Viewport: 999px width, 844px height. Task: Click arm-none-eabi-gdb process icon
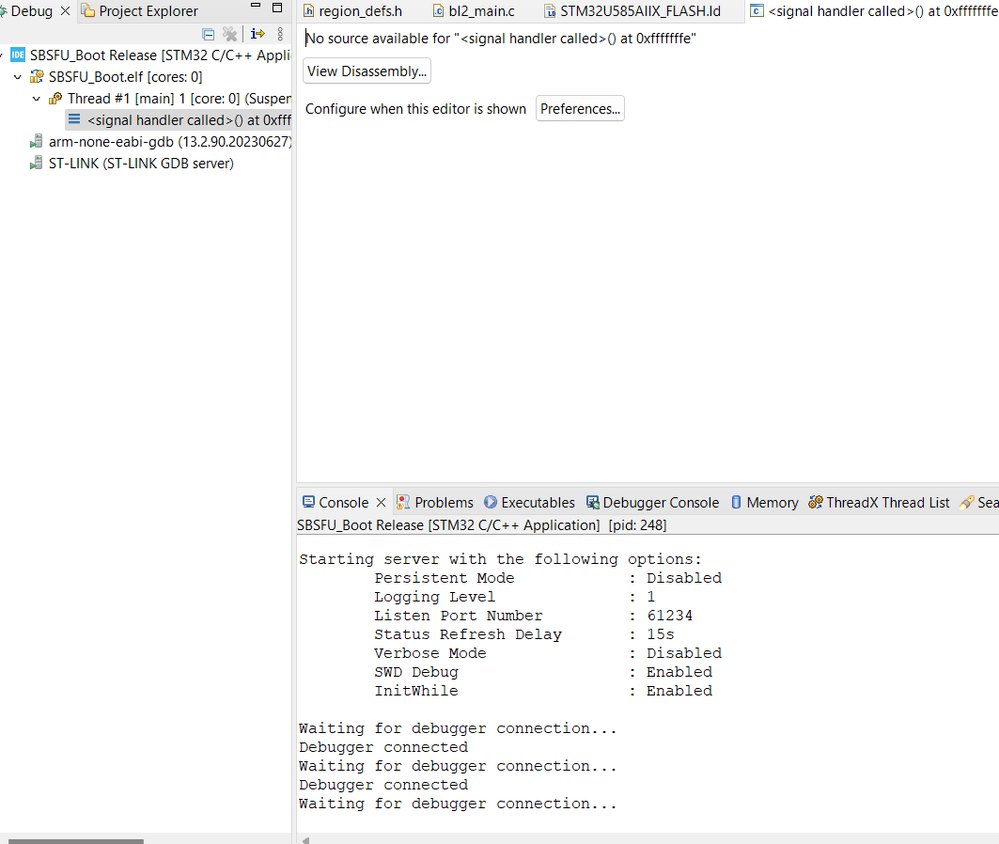pyautogui.click(x=36, y=141)
